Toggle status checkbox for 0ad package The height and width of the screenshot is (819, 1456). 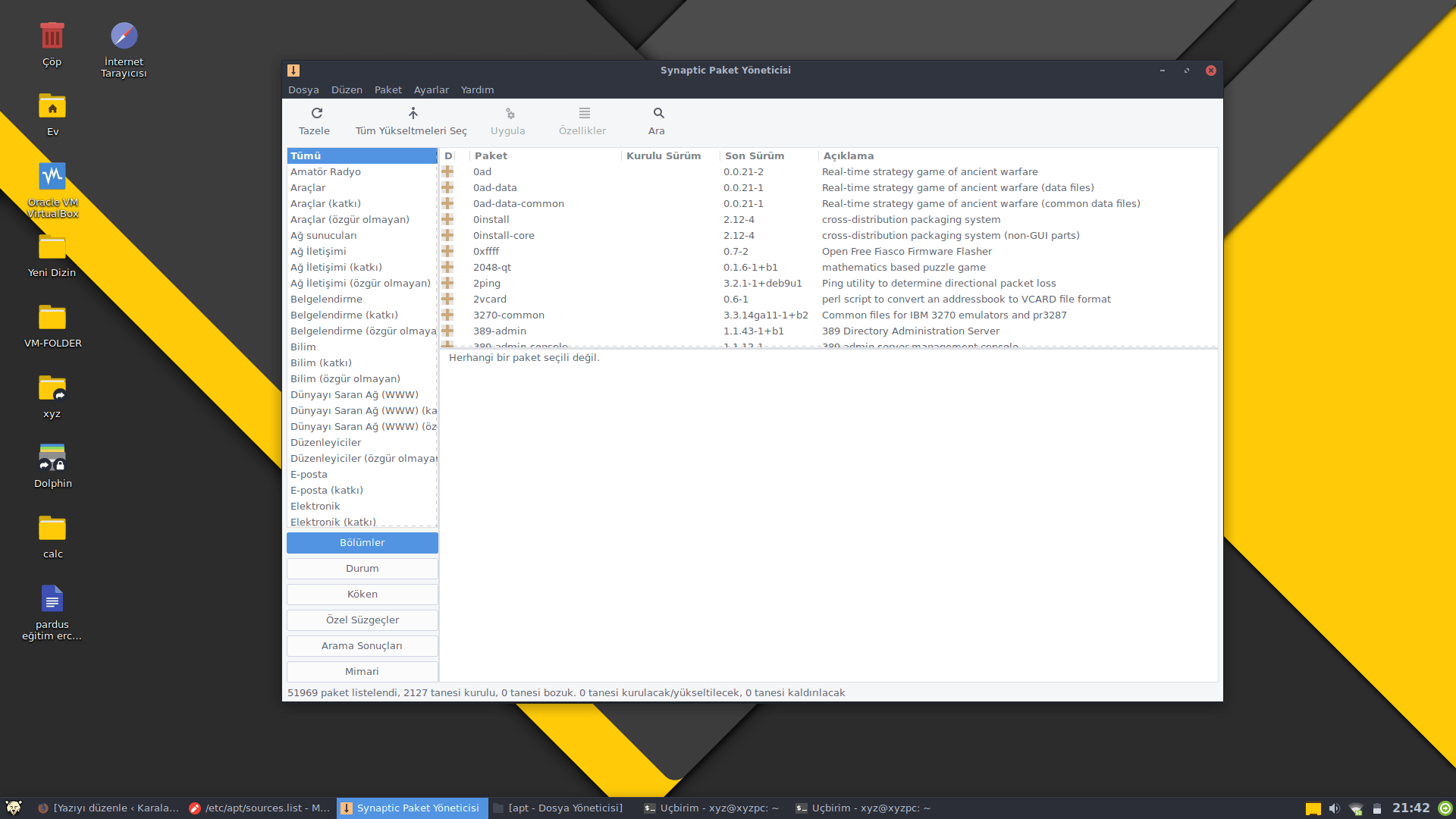click(448, 172)
